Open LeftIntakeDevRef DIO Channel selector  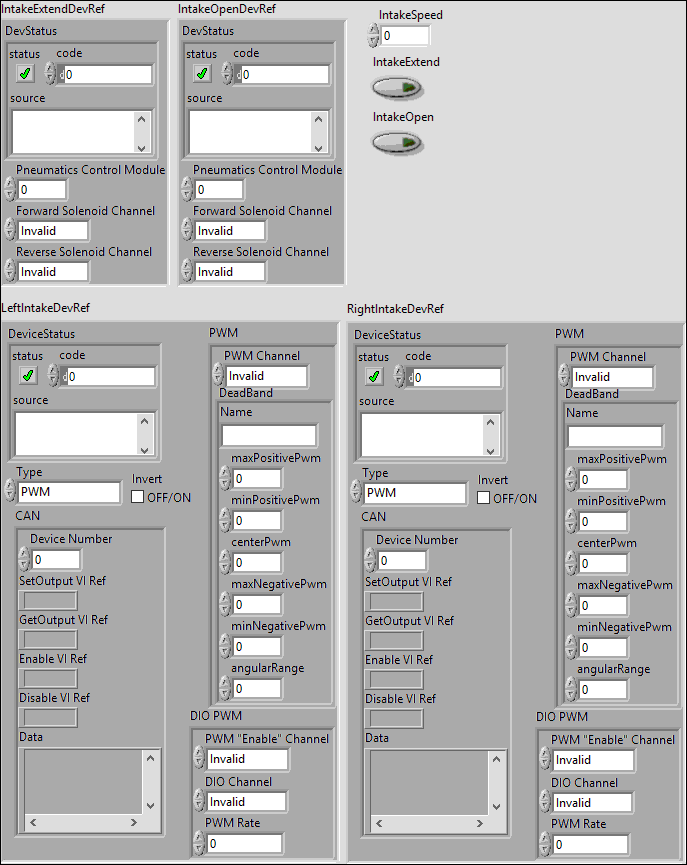247,802
